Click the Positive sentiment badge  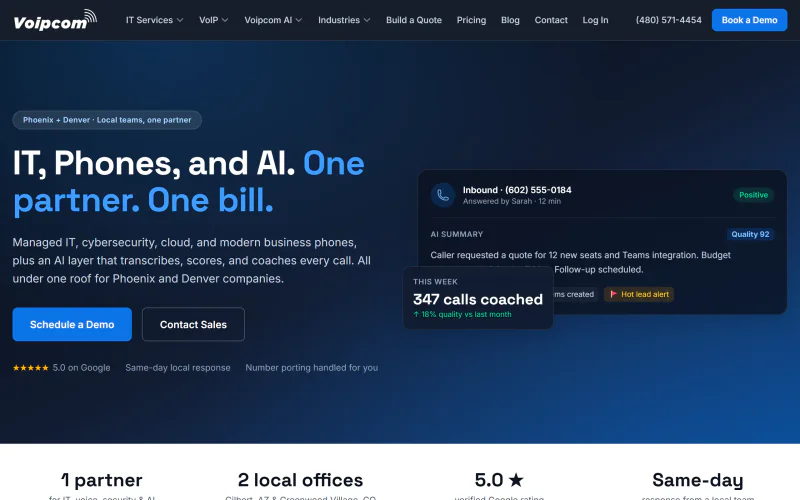coord(754,195)
